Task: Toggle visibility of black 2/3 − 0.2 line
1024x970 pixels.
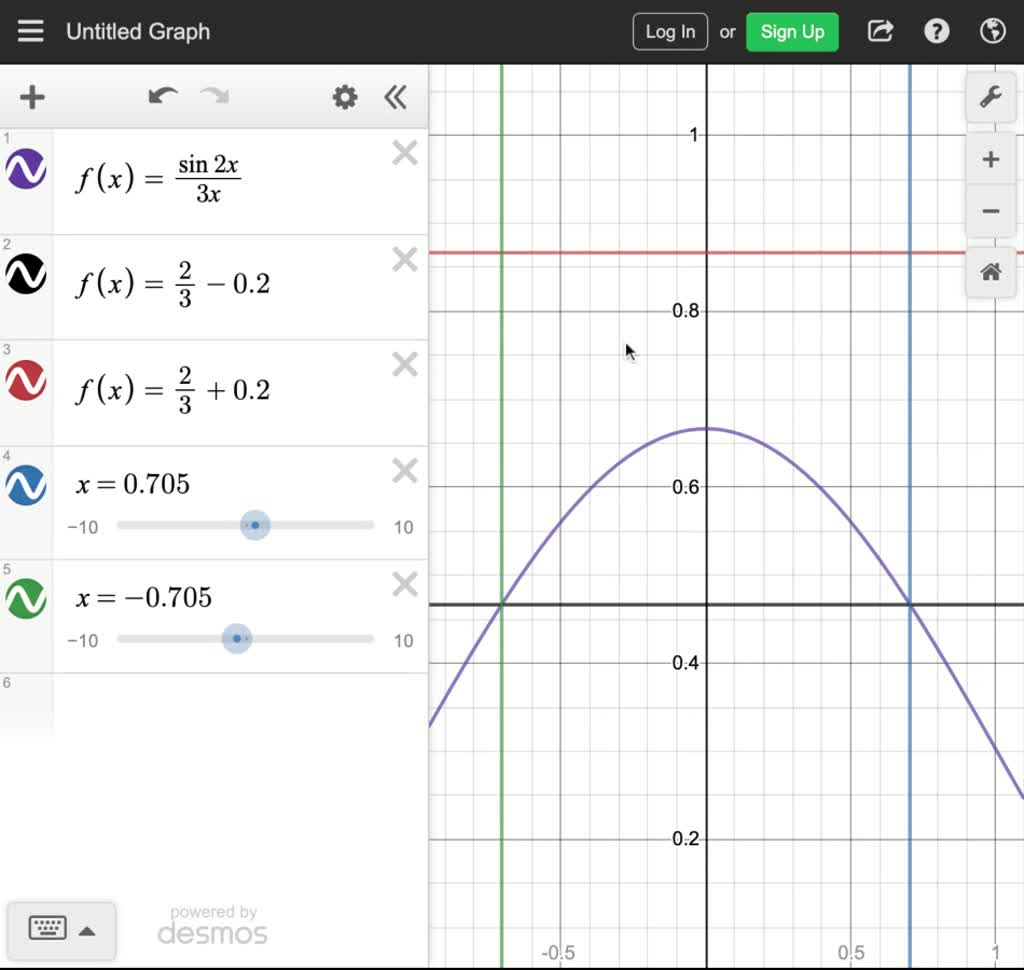Action: [26, 273]
